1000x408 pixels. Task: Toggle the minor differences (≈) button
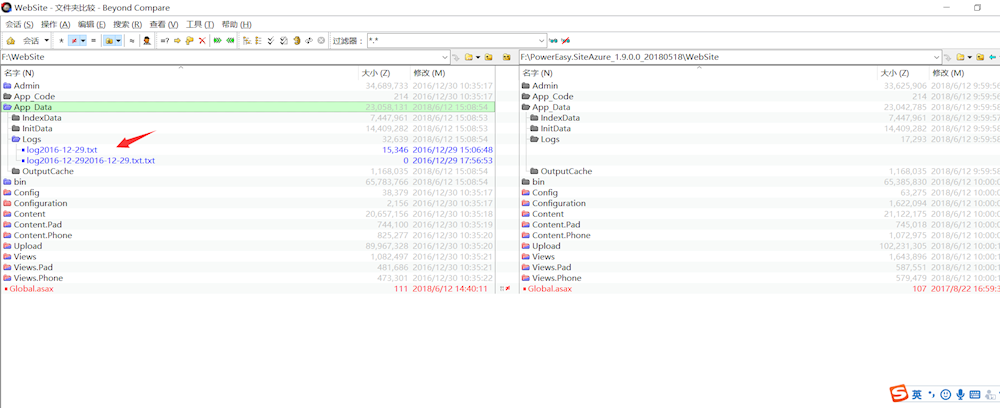pyautogui.click(x=132, y=41)
